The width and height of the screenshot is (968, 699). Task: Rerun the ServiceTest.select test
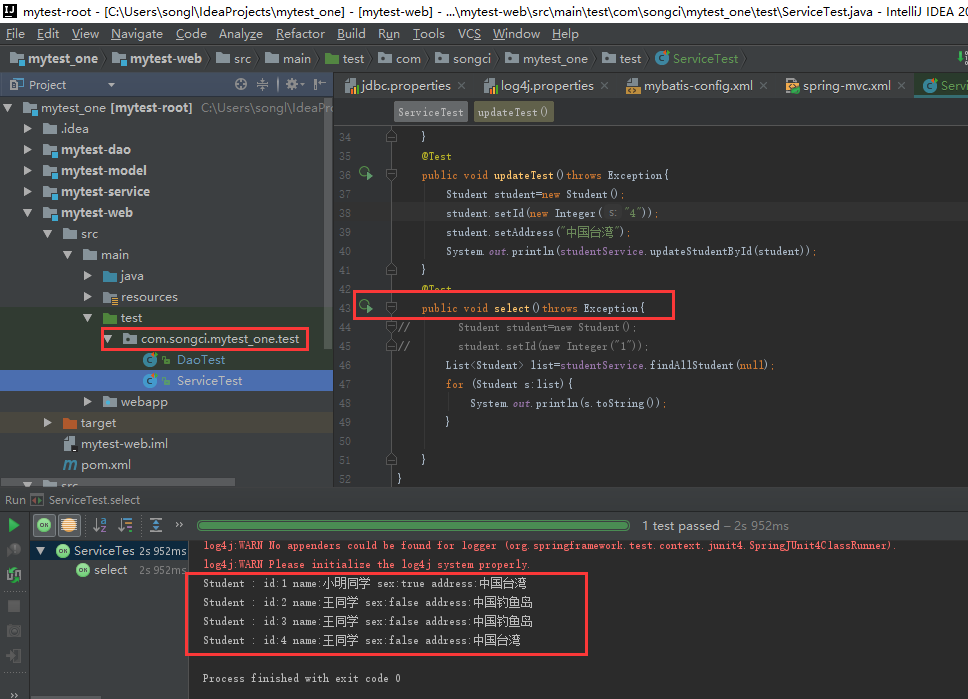coord(14,525)
